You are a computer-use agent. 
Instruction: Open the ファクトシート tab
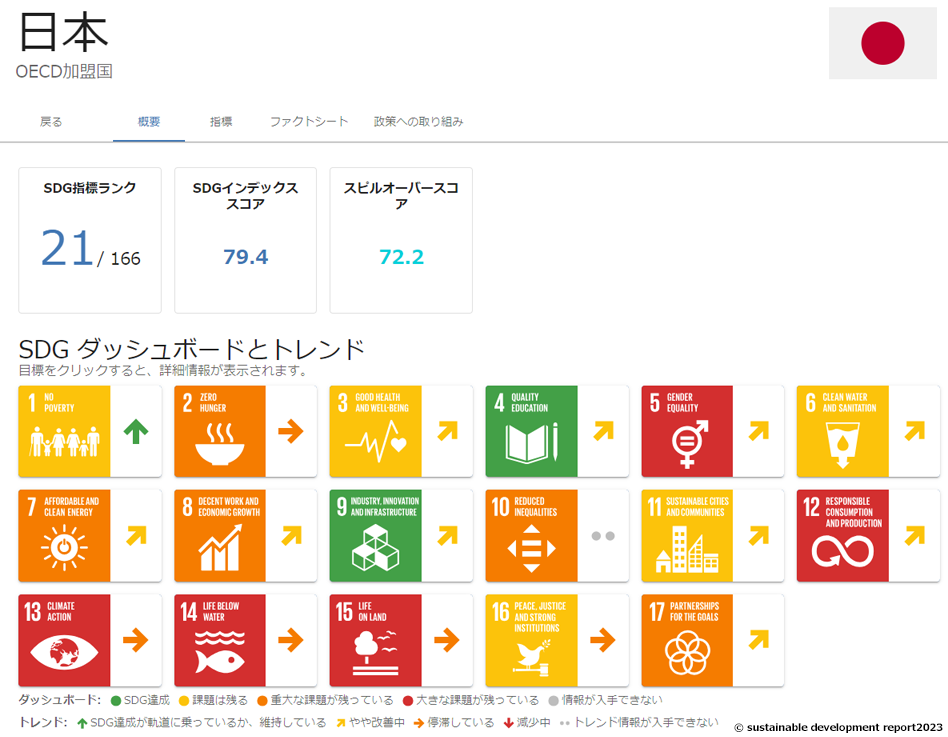tap(309, 122)
